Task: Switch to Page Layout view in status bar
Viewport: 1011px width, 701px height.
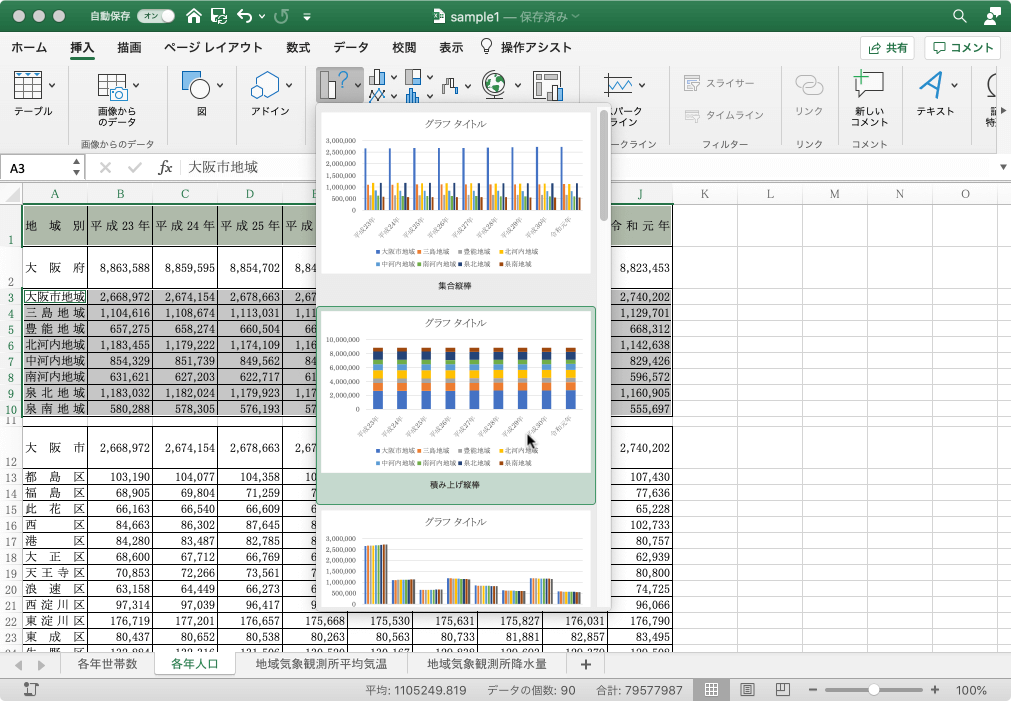Action: [747, 690]
